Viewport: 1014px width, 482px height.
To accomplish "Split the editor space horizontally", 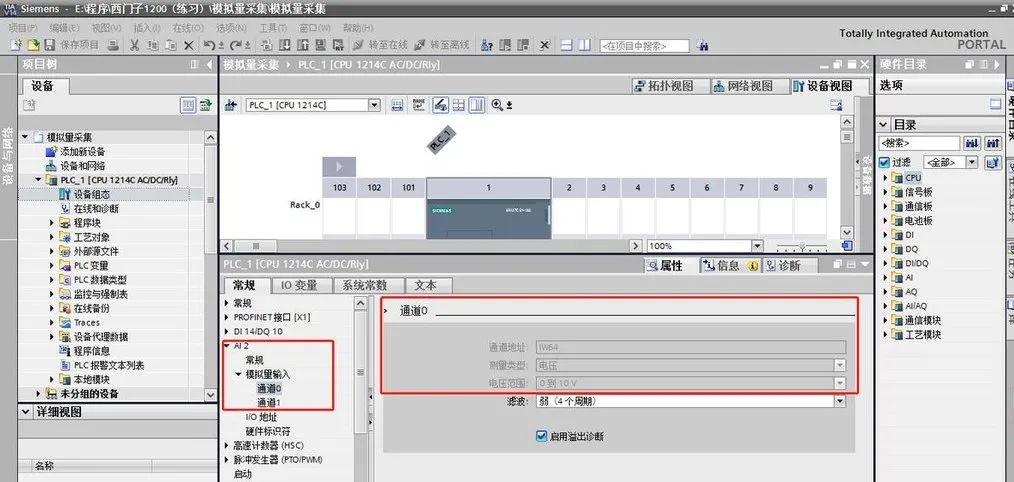I will [566, 45].
